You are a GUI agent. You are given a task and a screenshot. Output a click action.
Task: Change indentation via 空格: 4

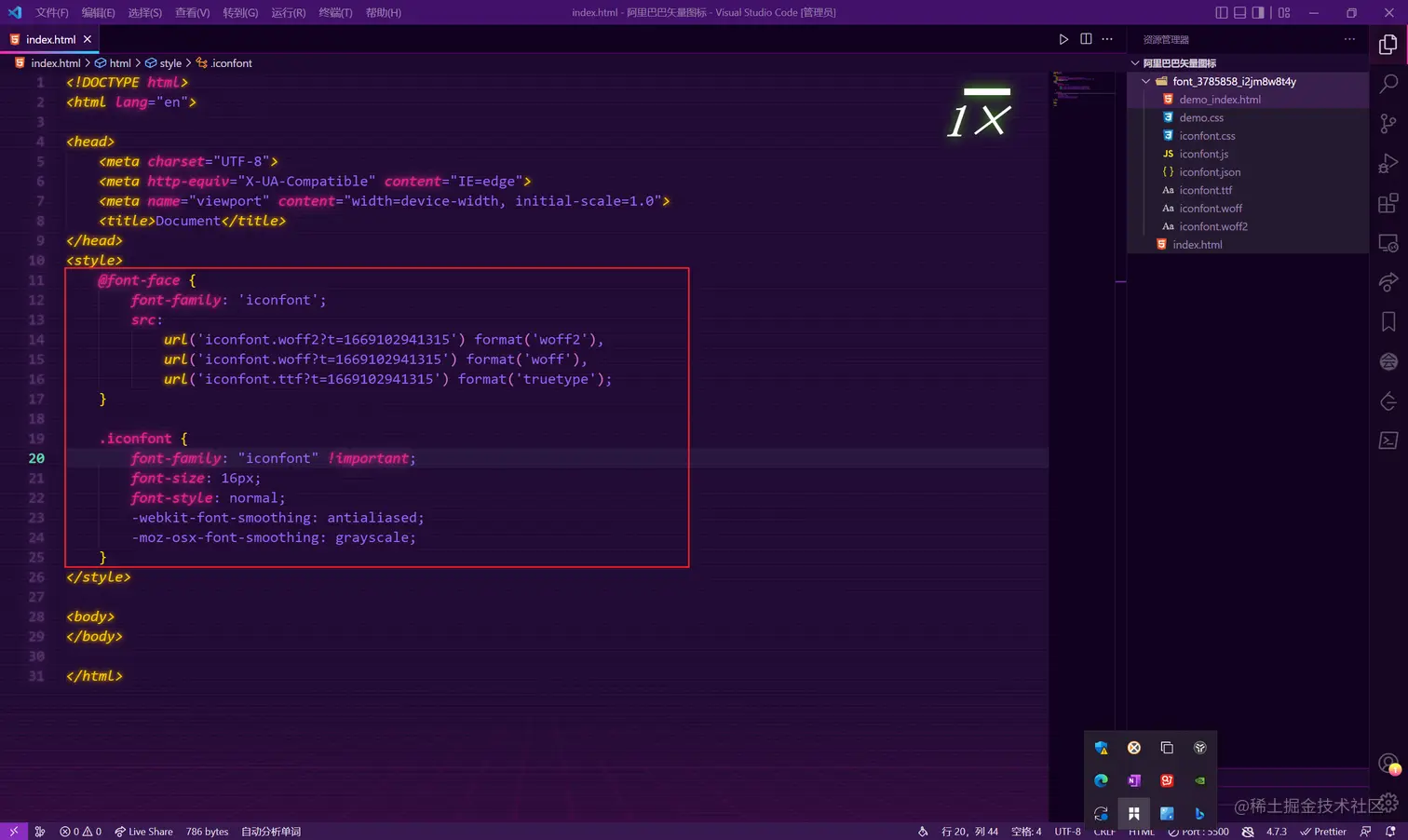tap(1026, 832)
